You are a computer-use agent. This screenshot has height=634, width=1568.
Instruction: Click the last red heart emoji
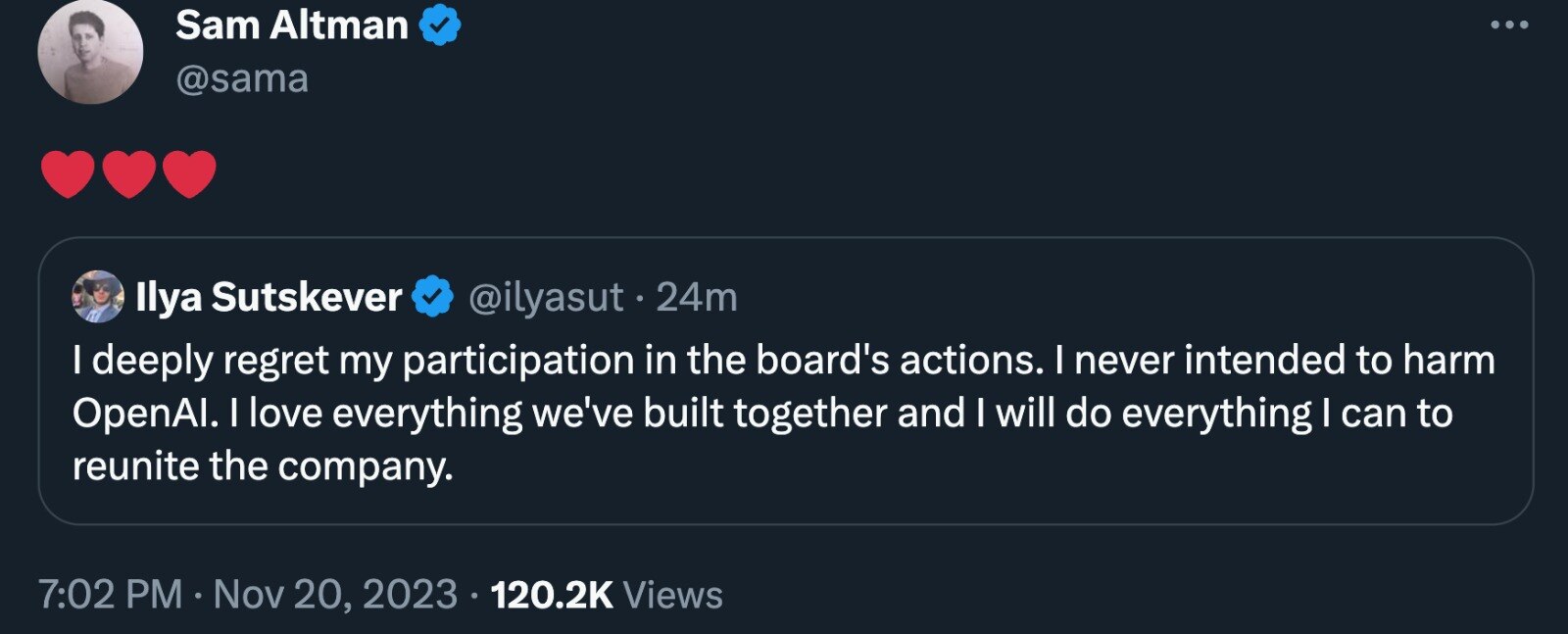pos(189,174)
